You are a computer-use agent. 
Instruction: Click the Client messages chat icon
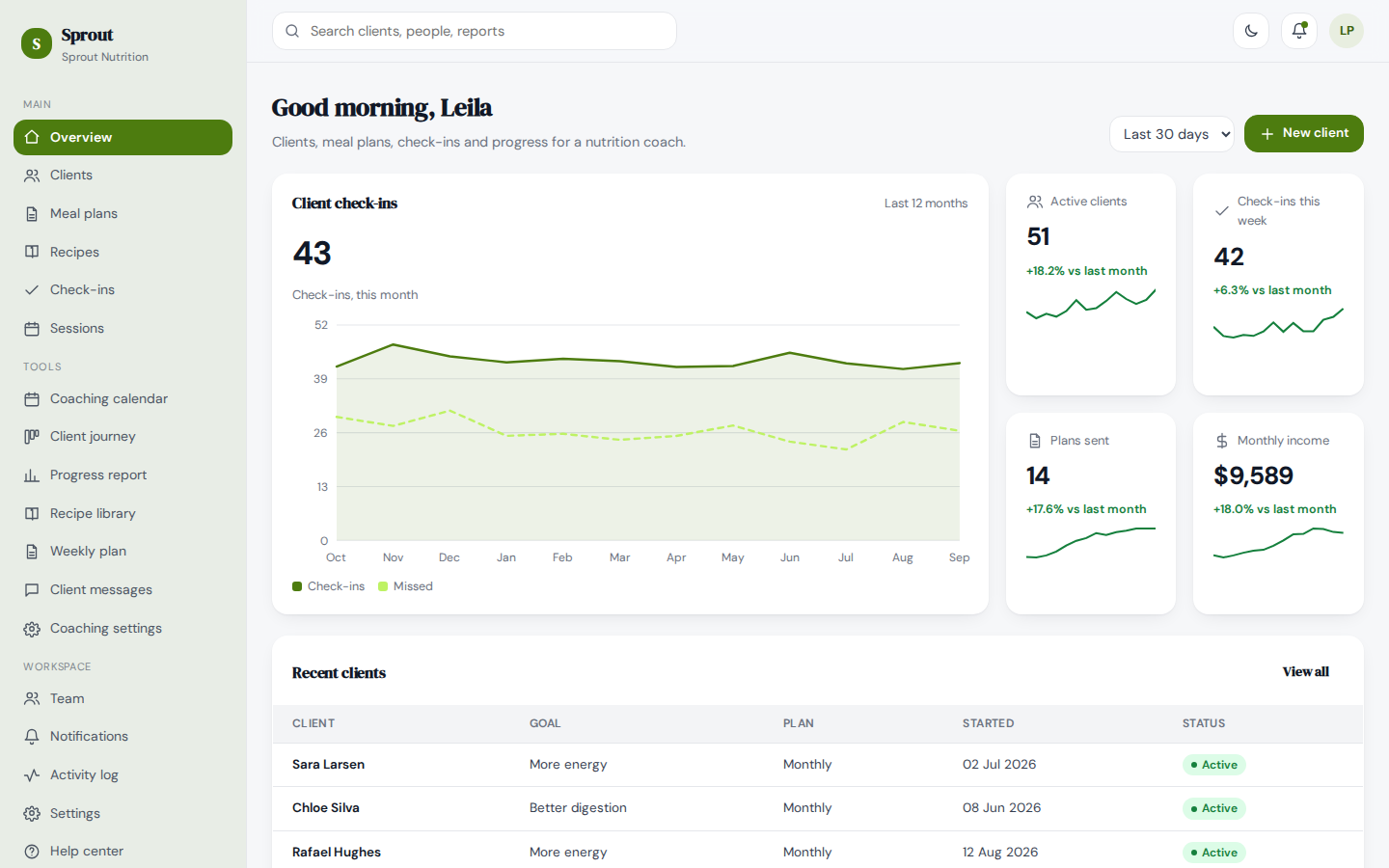(32, 590)
